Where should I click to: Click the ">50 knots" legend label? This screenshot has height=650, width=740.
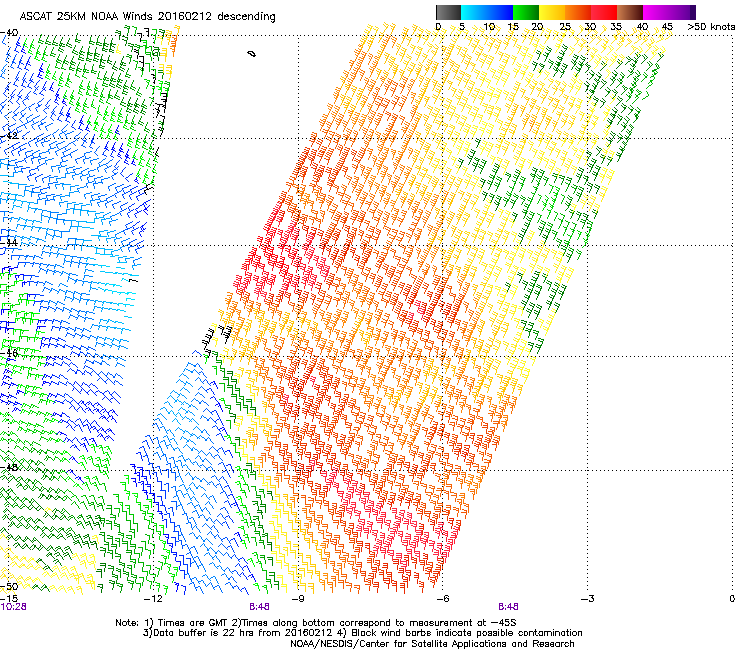[711, 26]
